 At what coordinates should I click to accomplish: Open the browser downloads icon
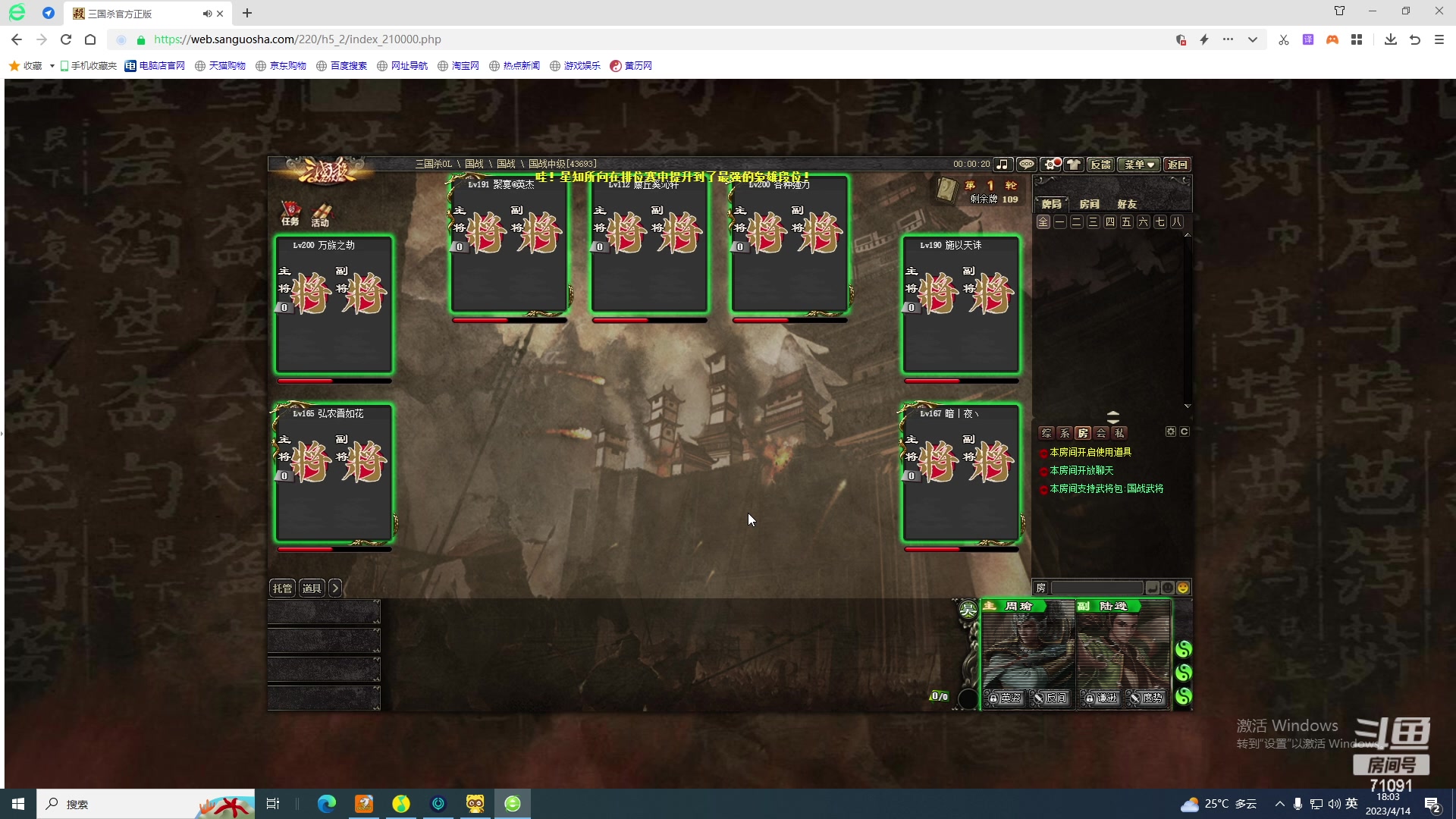pyautogui.click(x=1390, y=39)
